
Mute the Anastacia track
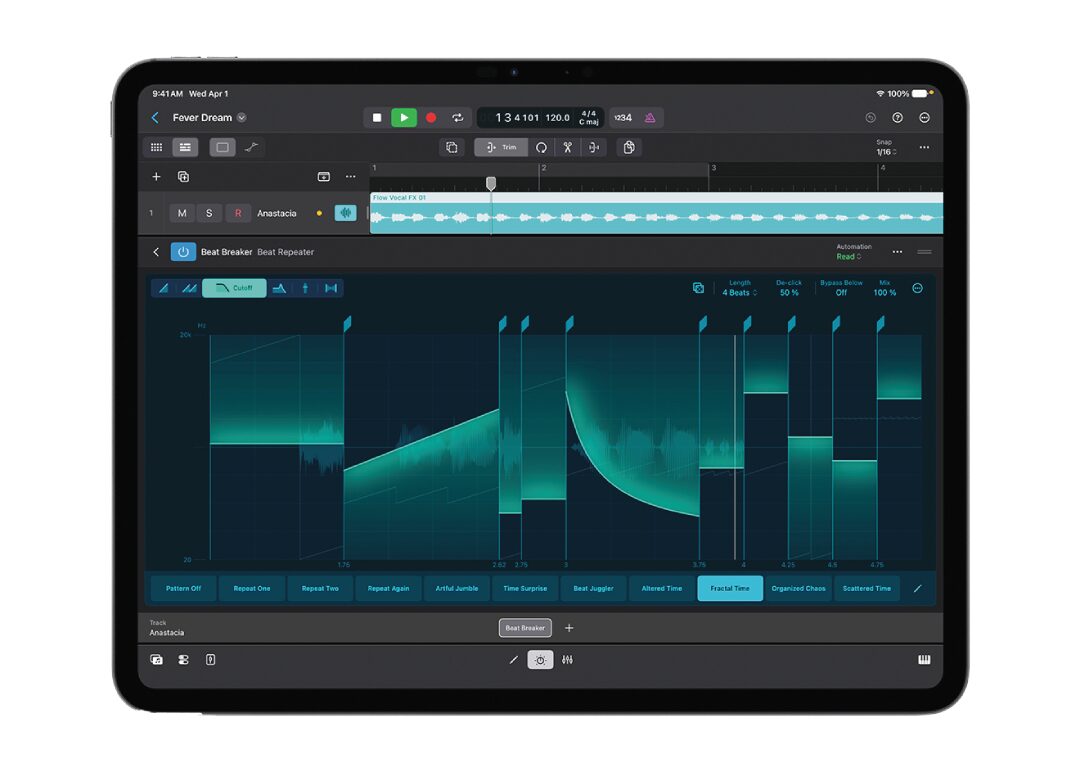(x=182, y=213)
